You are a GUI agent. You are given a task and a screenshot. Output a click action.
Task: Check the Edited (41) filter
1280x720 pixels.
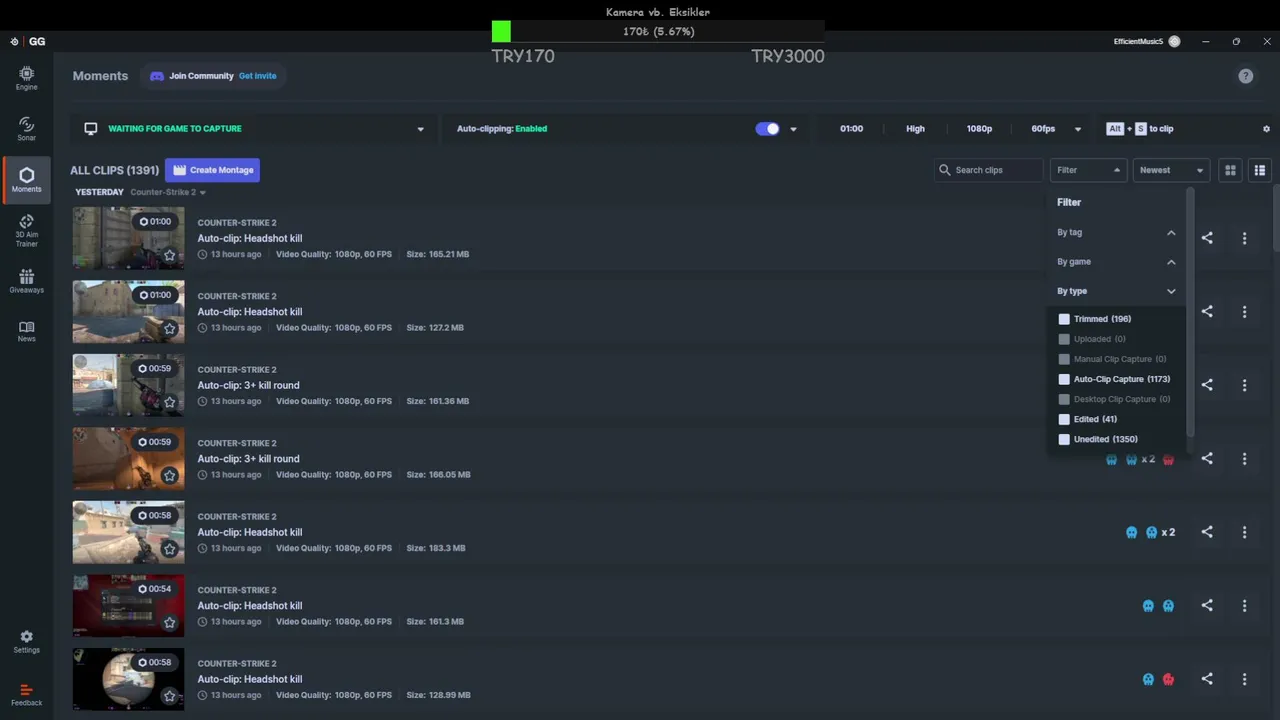pyautogui.click(x=1064, y=419)
